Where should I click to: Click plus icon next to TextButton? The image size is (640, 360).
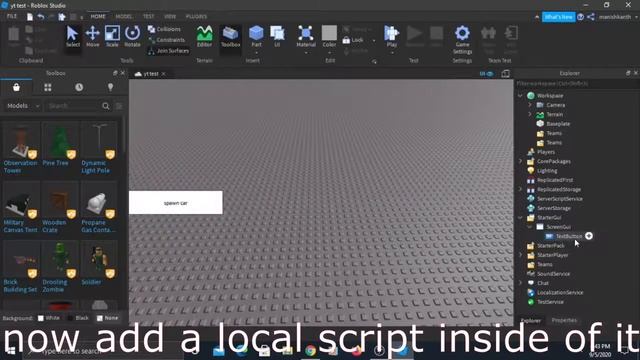[589, 236]
